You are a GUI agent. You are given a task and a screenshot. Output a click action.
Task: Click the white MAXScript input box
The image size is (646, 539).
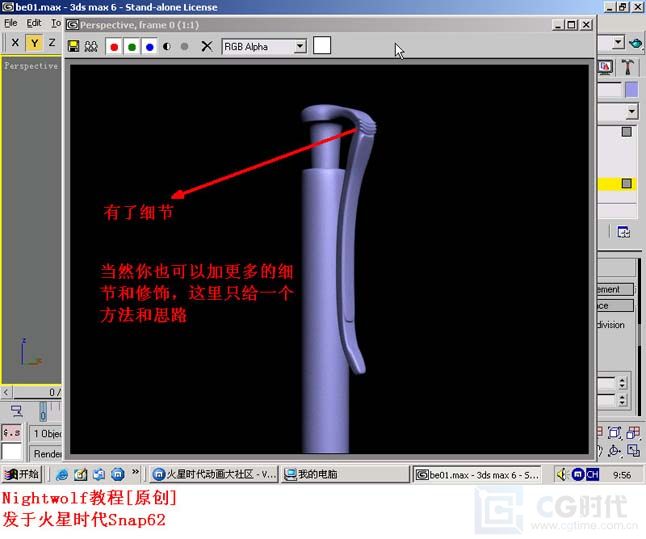12,451
